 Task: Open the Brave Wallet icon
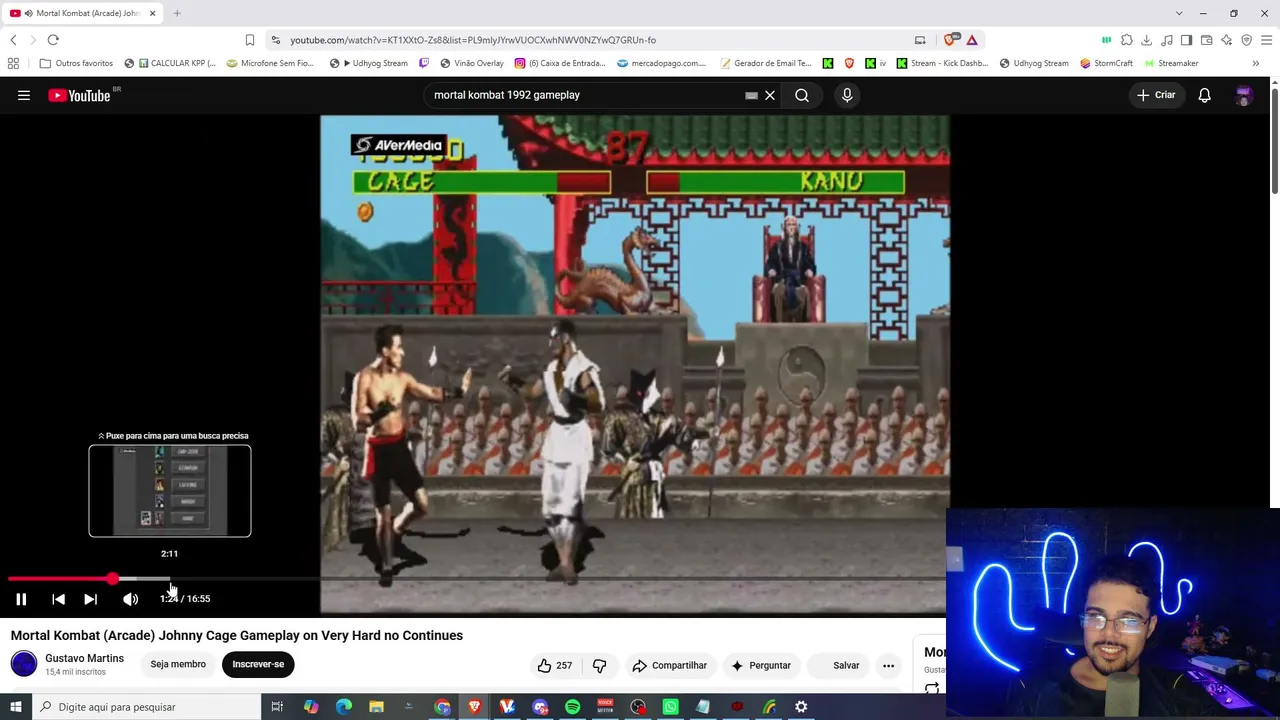1206,40
